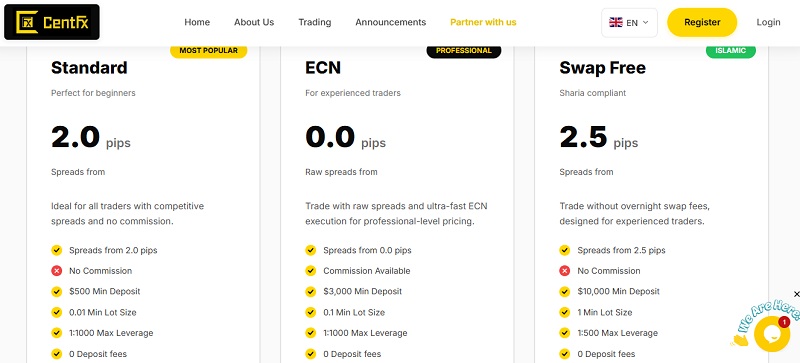Open the About Us menu
800x363 pixels.
pos(254,22)
